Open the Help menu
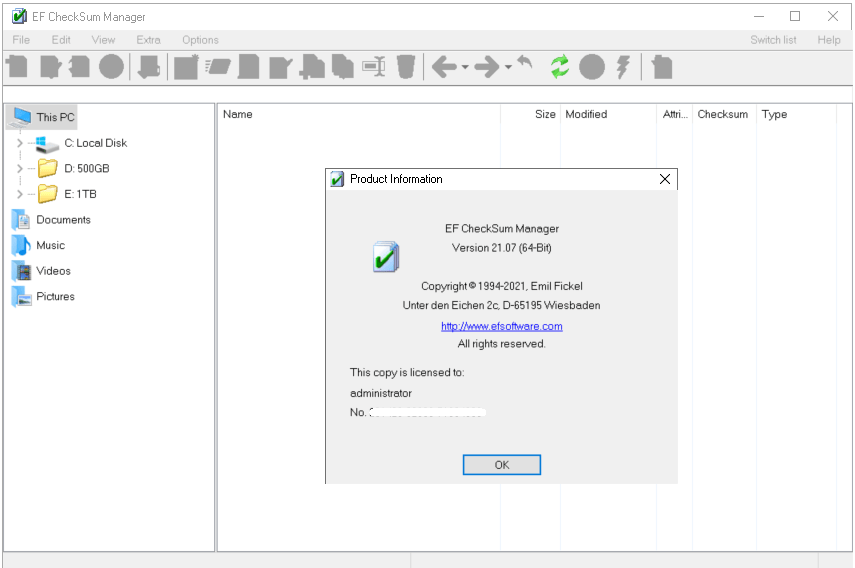The height and width of the screenshot is (568, 855). 829,40
